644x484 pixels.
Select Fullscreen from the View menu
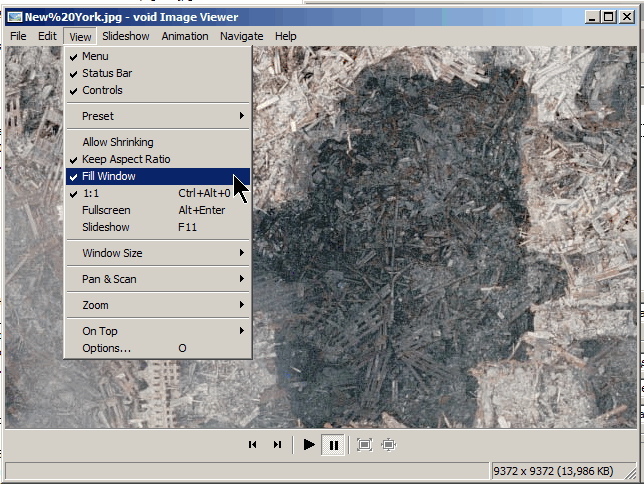[106, 210]
